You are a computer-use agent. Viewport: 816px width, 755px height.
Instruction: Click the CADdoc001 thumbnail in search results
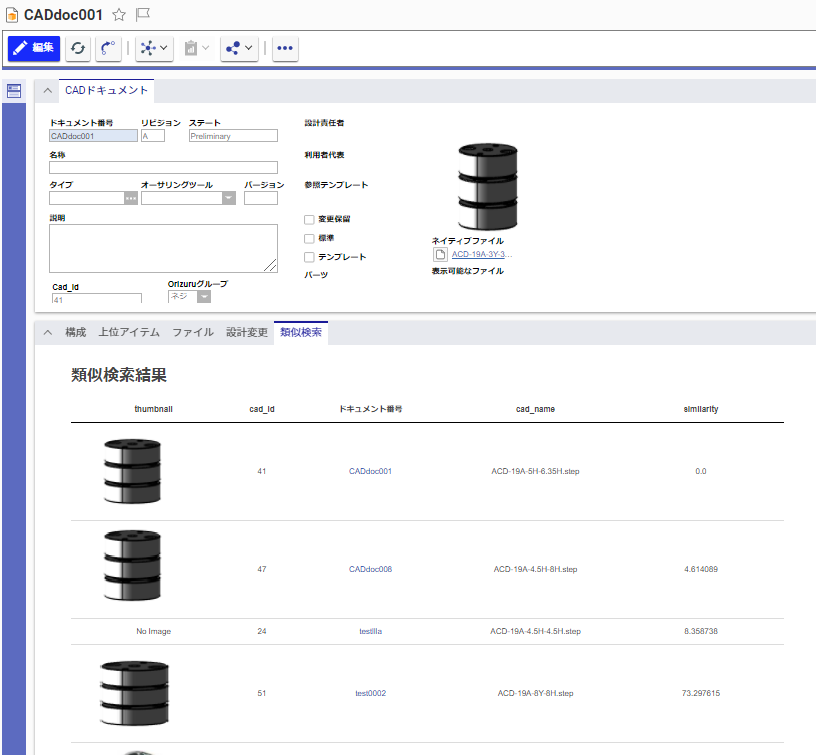click(x=133, y=470)
